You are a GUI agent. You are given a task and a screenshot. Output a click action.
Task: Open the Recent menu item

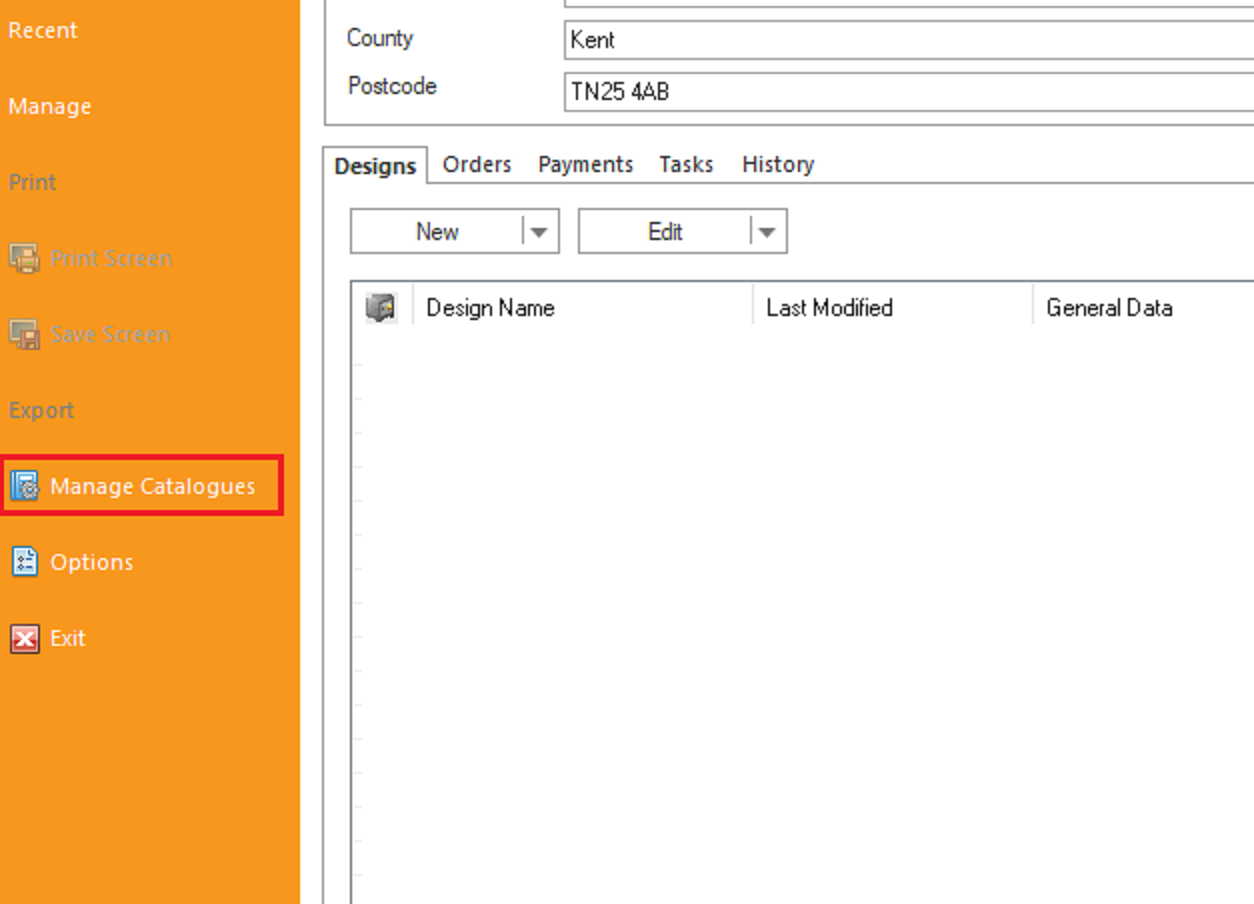click(43, 31)
